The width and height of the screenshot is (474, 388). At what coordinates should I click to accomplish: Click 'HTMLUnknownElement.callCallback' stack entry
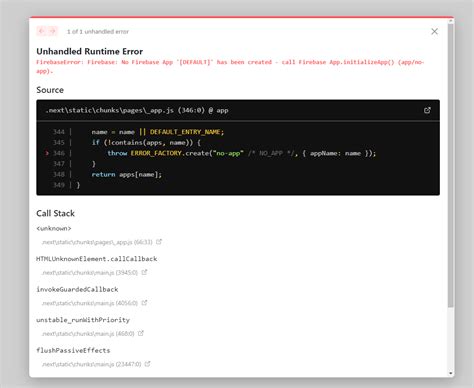click(x=97, y=259)
